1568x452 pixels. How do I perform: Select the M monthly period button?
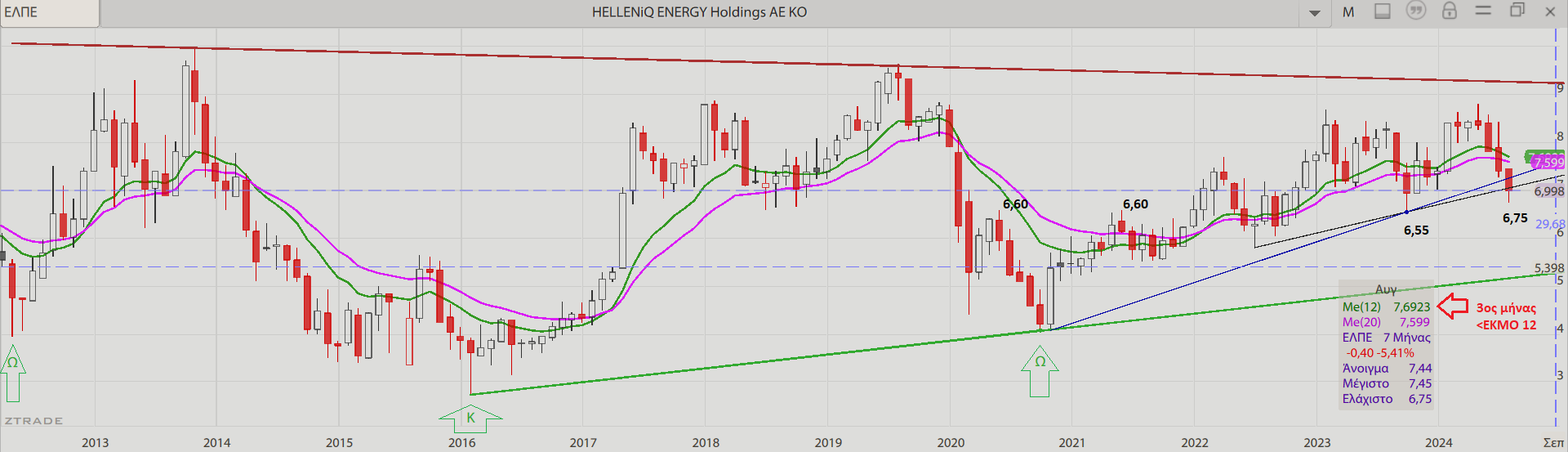click(x=1348, y=12)
